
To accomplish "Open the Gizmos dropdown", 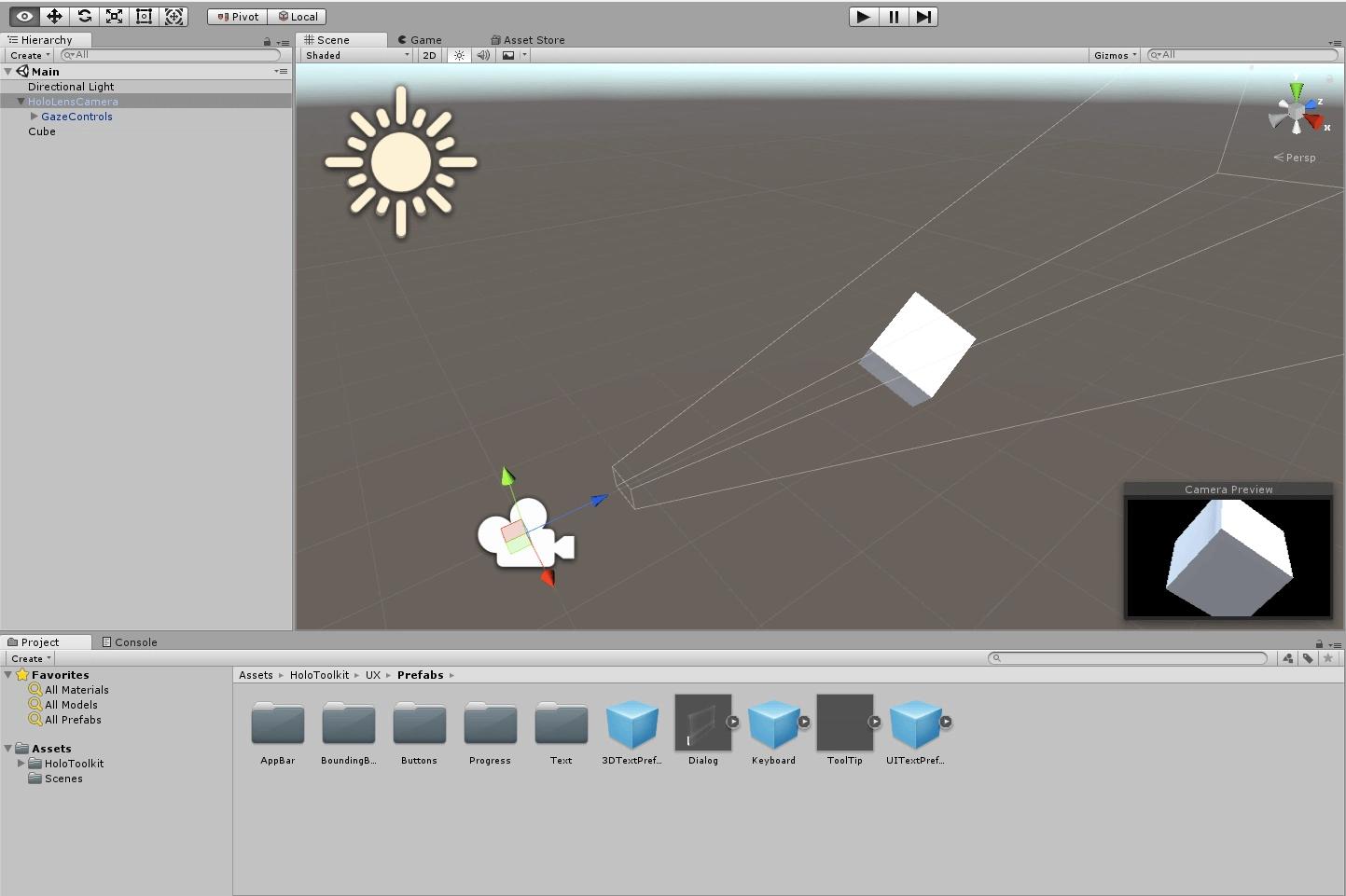I will 1115,55.
